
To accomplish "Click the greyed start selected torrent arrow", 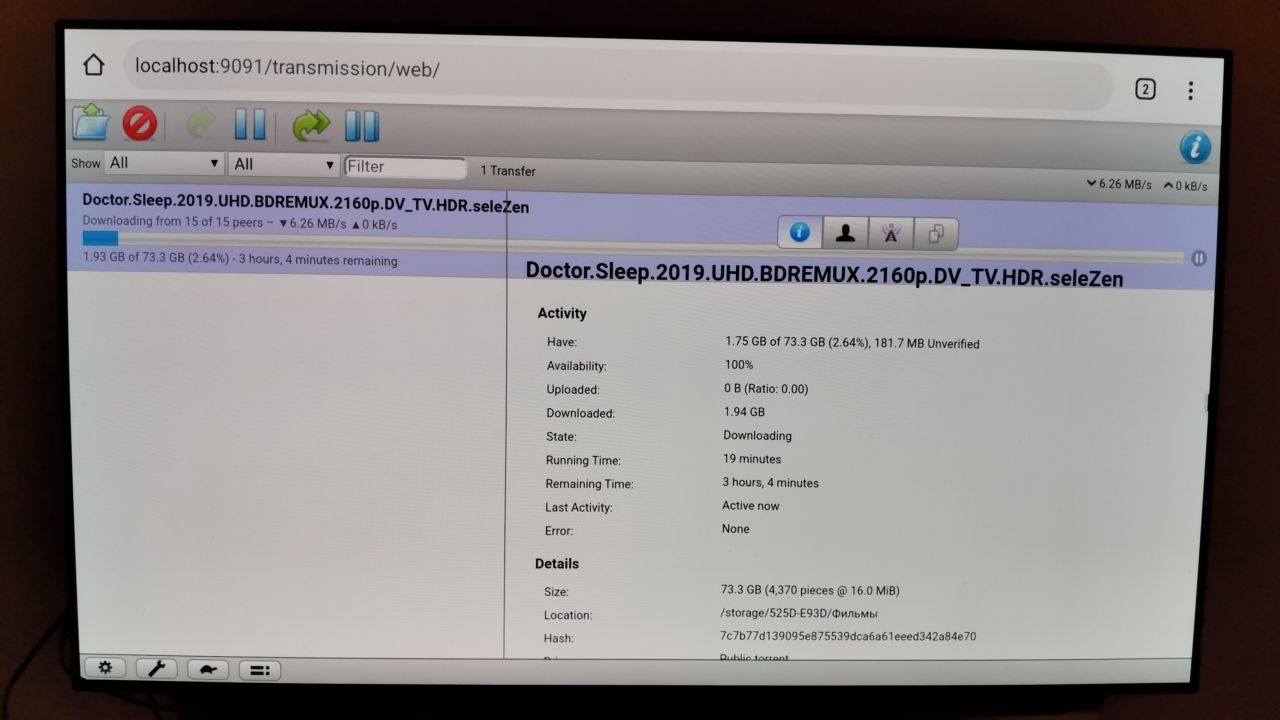I will click(x=201, y=125).
